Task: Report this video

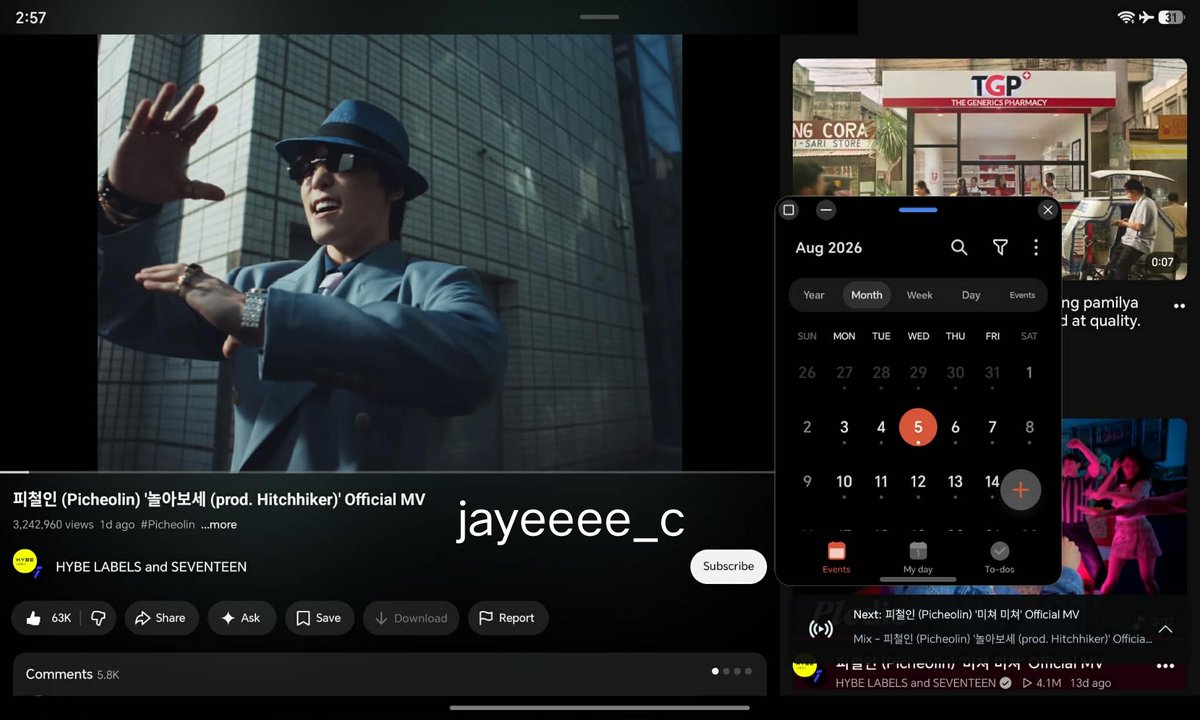Action: point(507,618)
